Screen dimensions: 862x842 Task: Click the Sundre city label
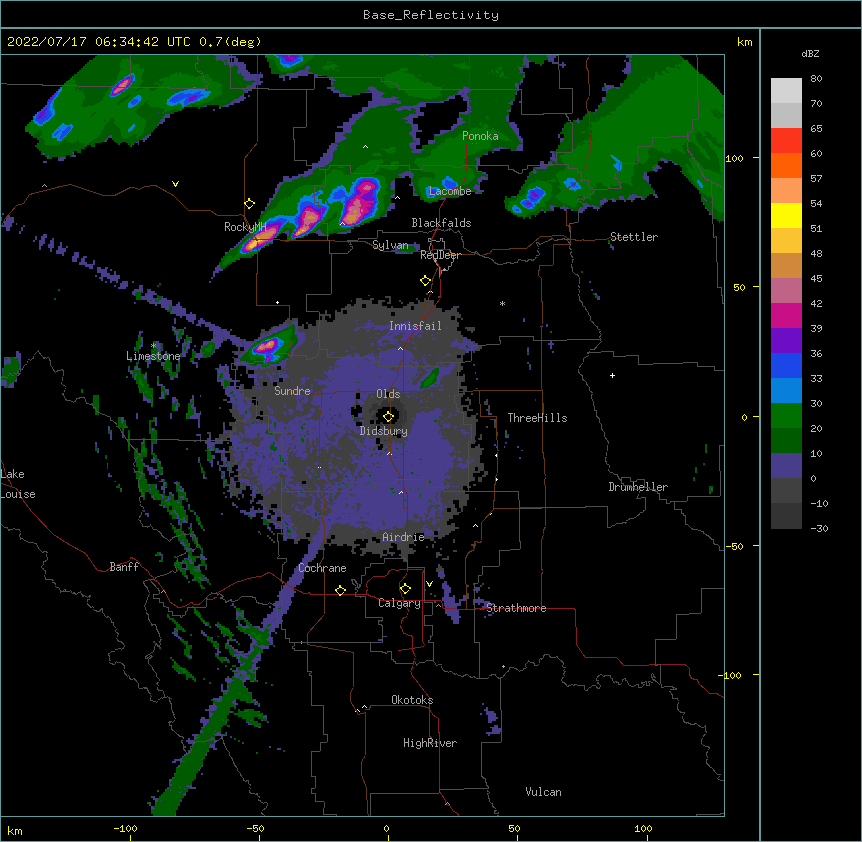click(292, 391)
